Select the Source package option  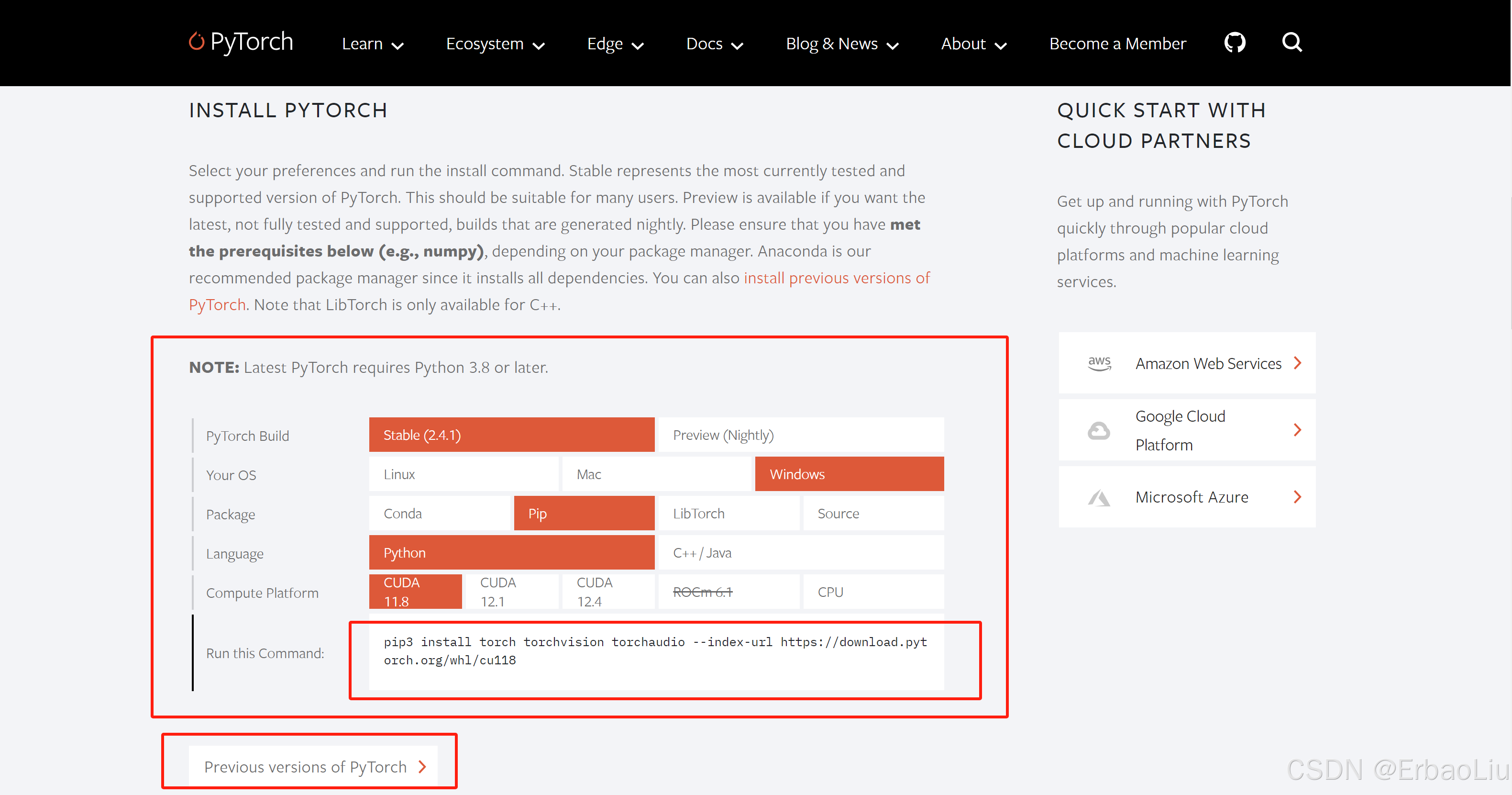[874, 514]
